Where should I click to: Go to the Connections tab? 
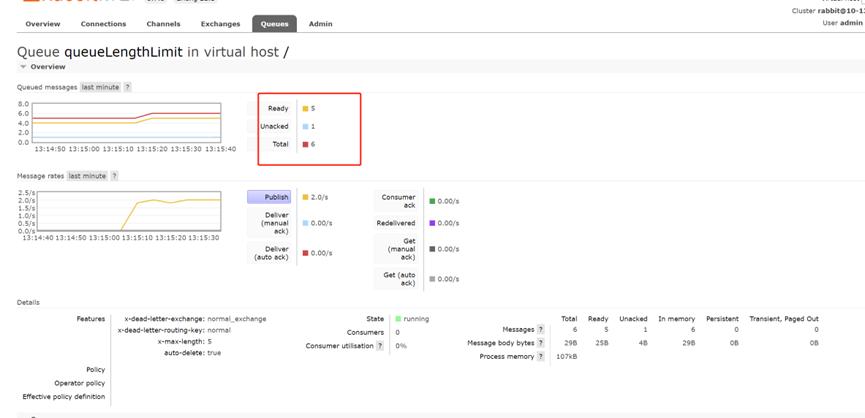point(103,23)
